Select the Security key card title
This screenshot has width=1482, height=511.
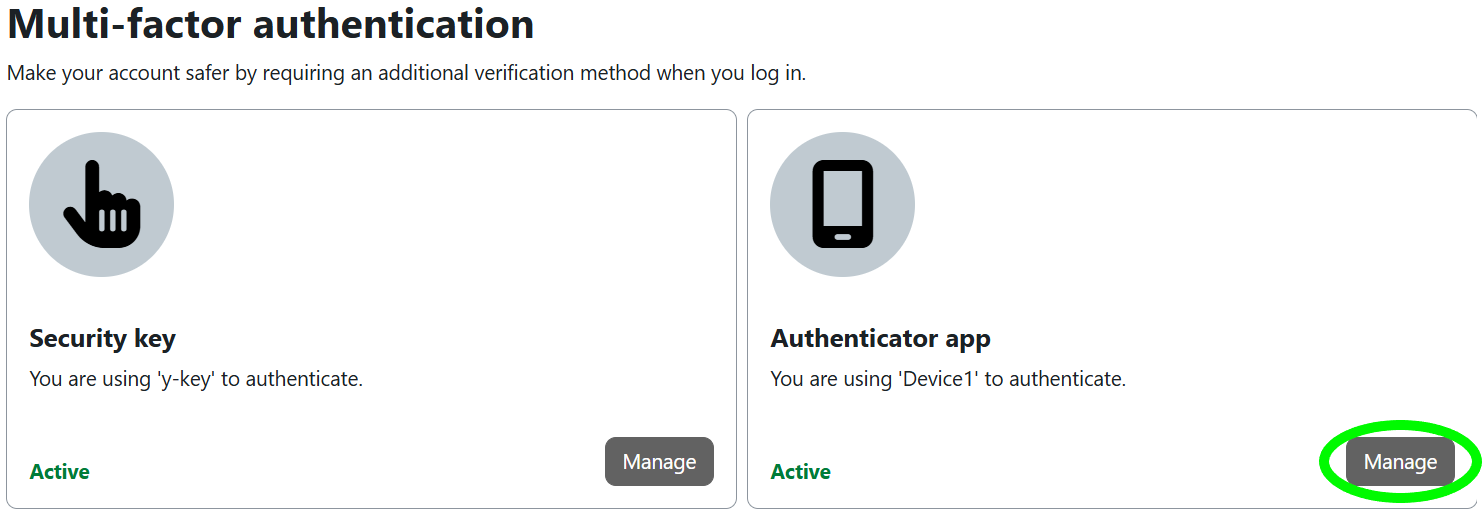[103, 339]
